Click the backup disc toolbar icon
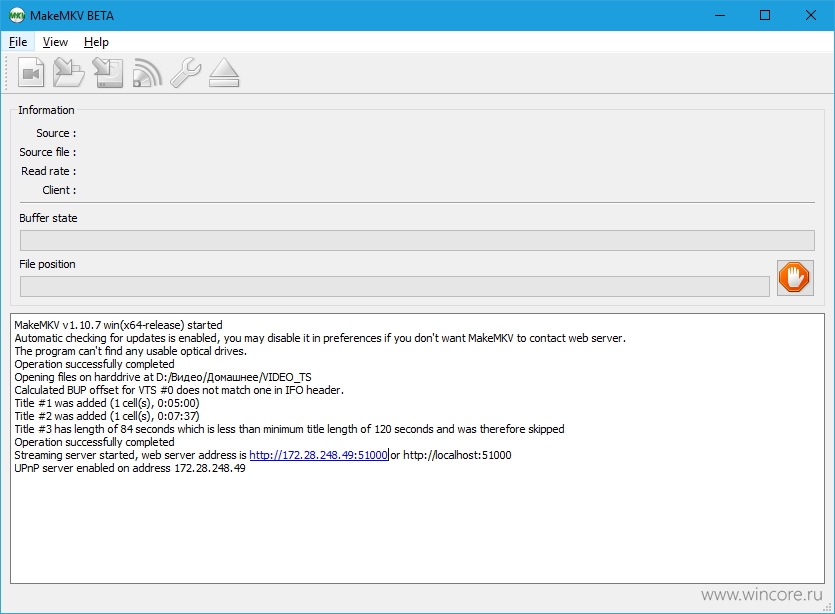 108,72
